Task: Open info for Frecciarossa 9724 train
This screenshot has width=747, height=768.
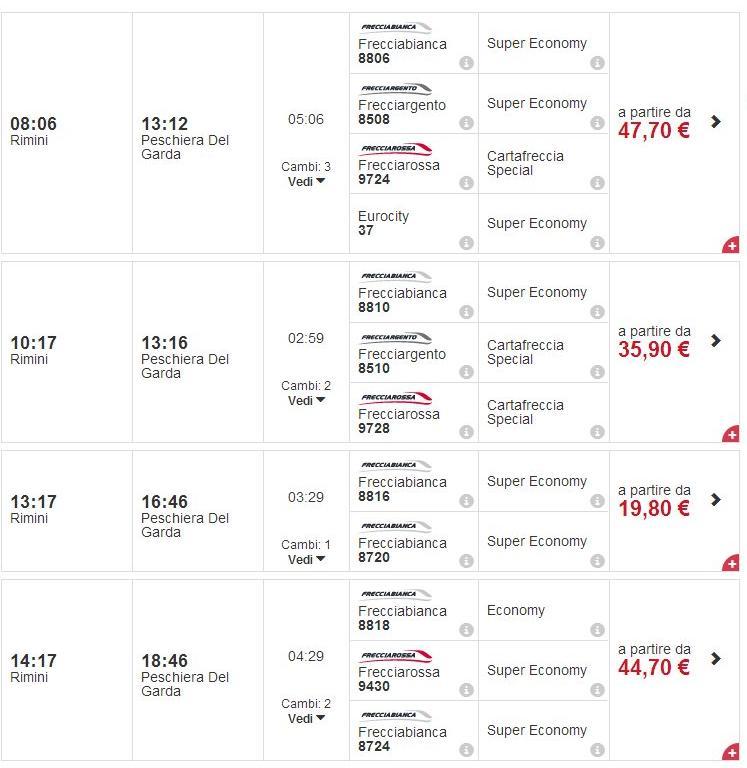Action: 466,183
